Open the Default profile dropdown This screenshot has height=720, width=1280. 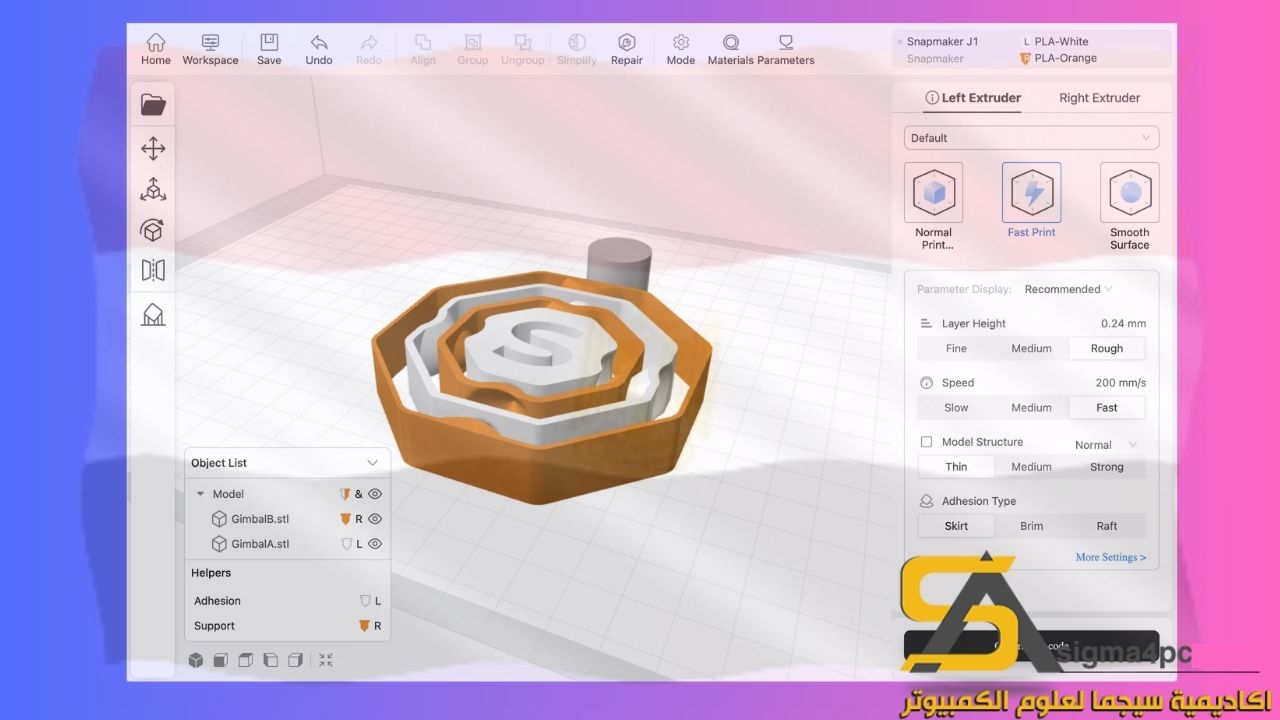(1031, 138)
